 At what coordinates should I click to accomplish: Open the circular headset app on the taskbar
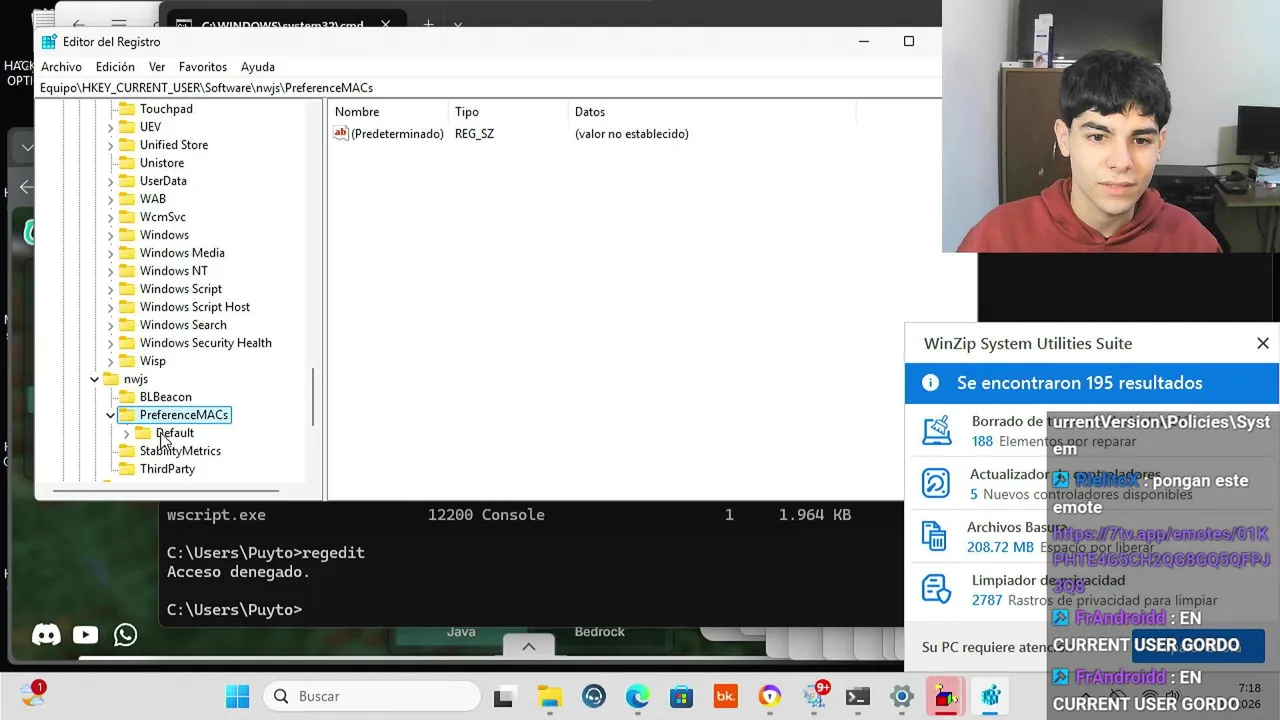(593, 697)
